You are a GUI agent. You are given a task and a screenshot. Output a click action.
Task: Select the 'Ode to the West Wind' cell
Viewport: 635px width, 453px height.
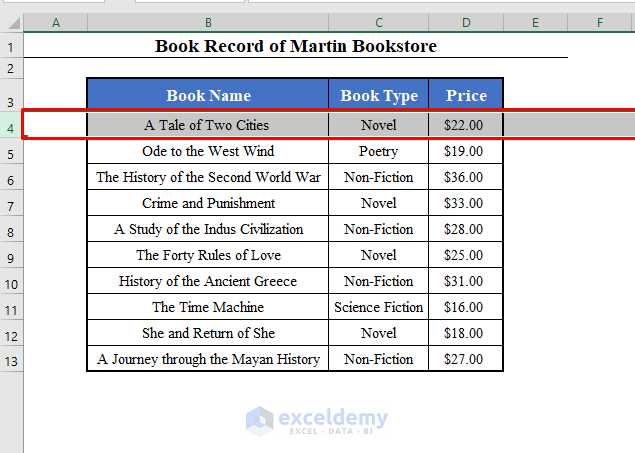pos(208,151)
